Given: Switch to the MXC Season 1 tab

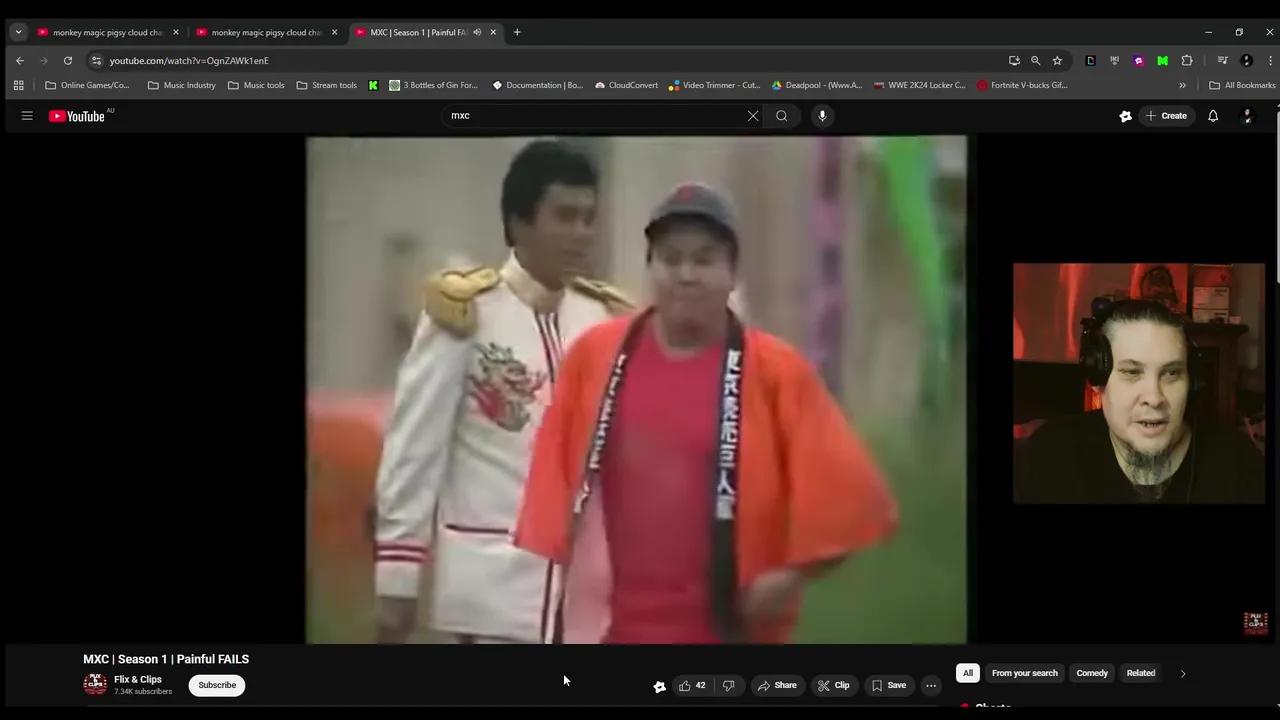Looking at the screenshot, I should (x=418, y=32).
